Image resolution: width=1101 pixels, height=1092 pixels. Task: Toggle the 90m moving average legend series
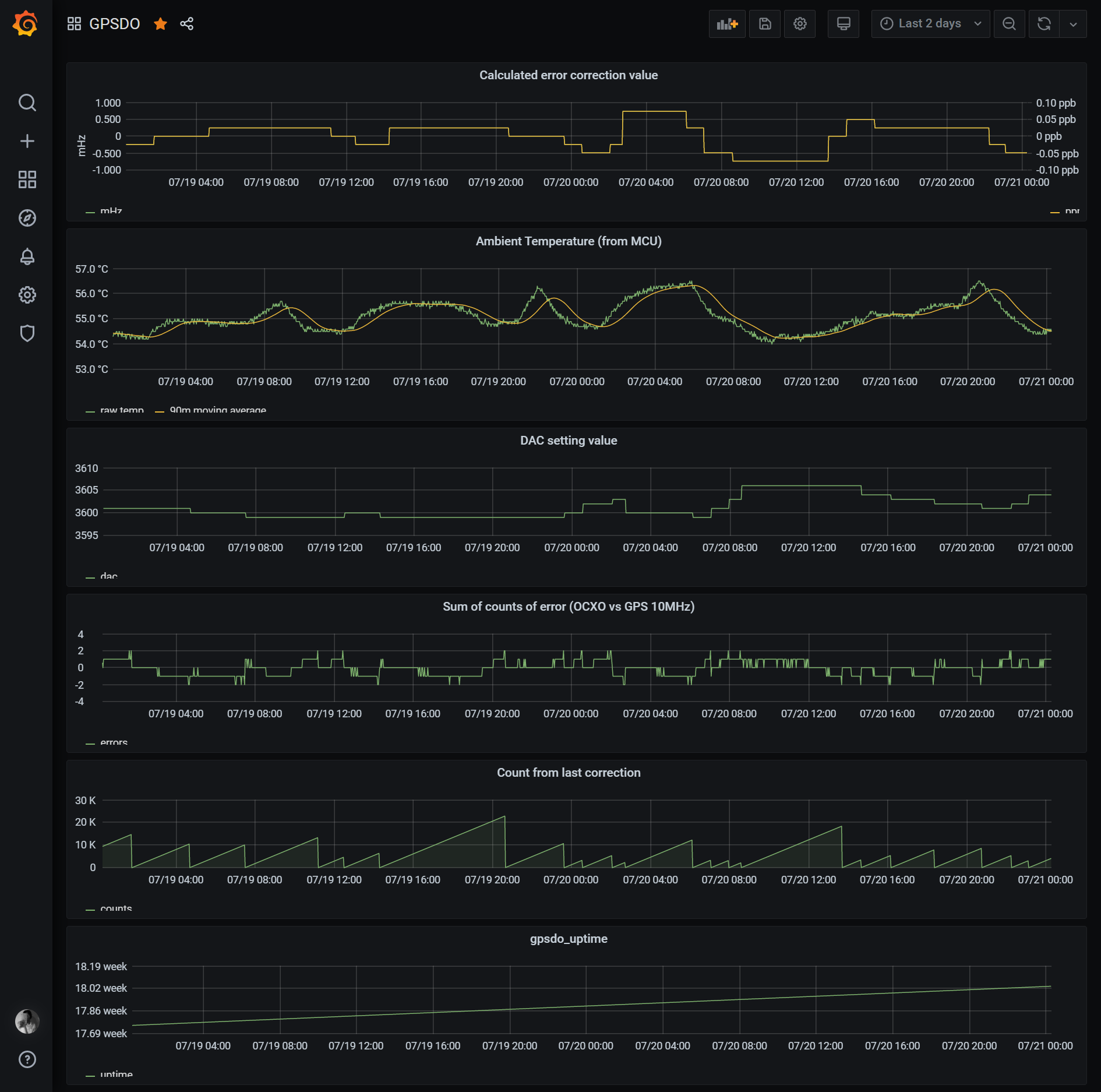(x=217, y=410)
